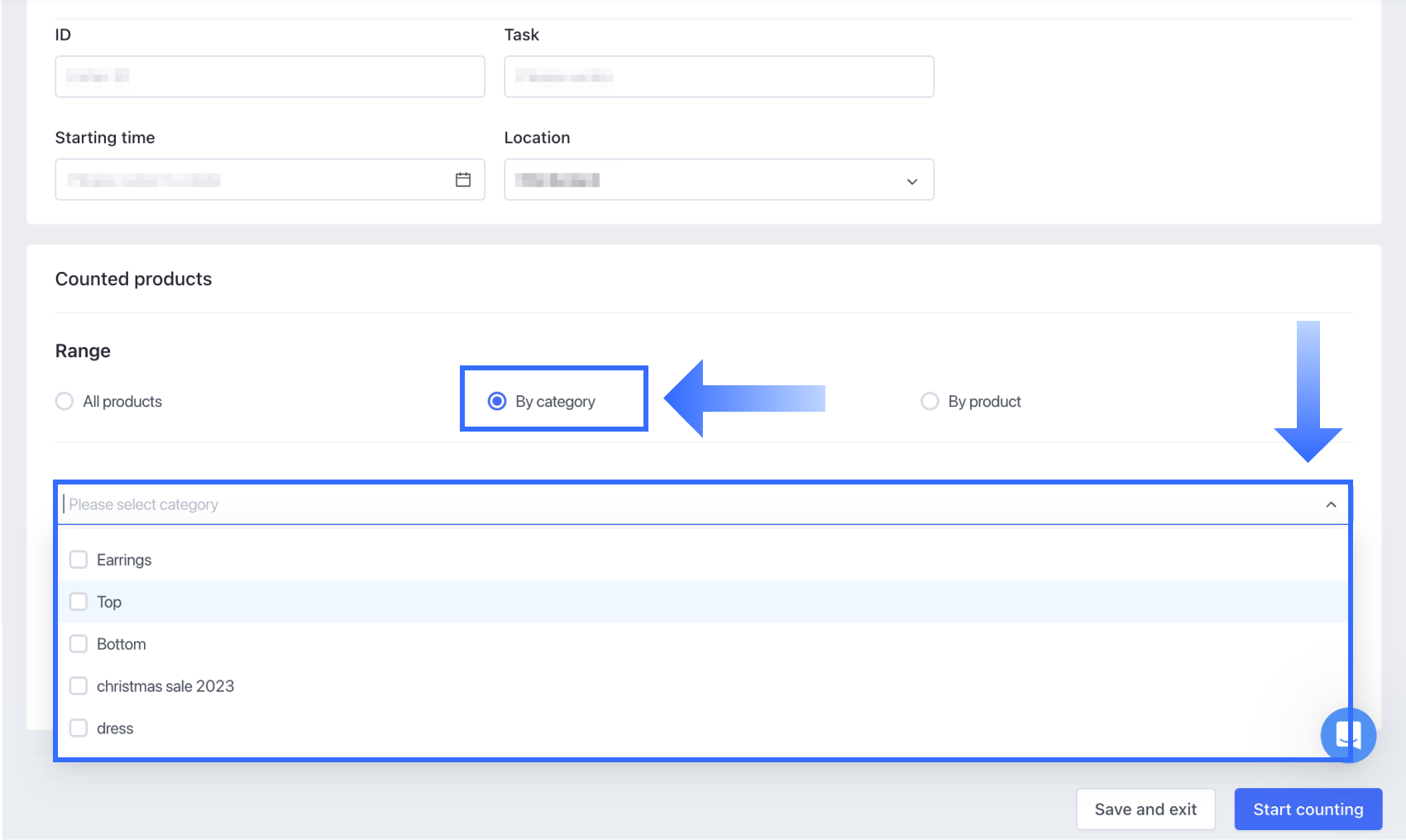Click into the Task text field
1406x840 pixels.
click(x=719, y=77)
